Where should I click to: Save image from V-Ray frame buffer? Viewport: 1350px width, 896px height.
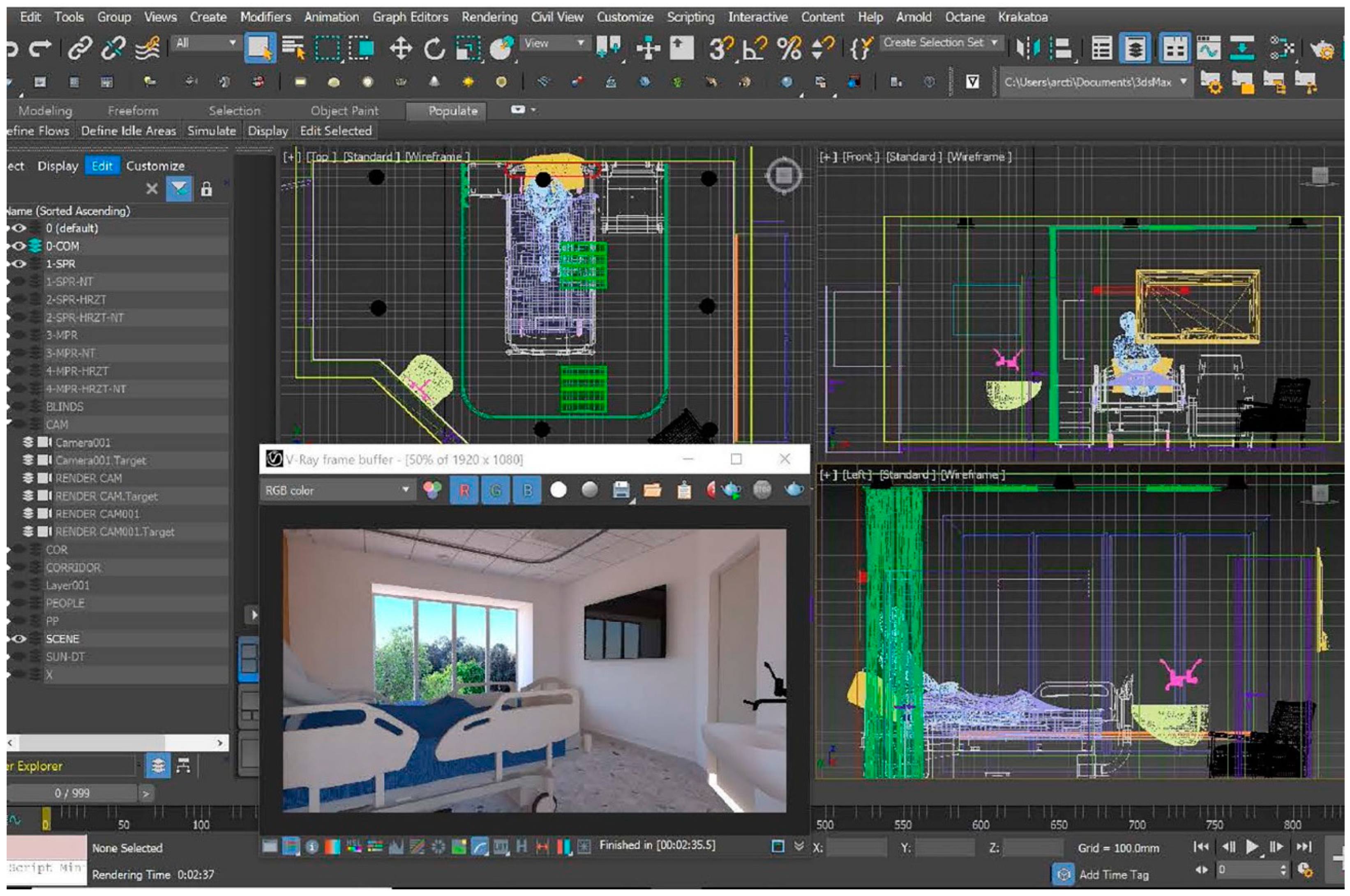[x=621, y=490]
